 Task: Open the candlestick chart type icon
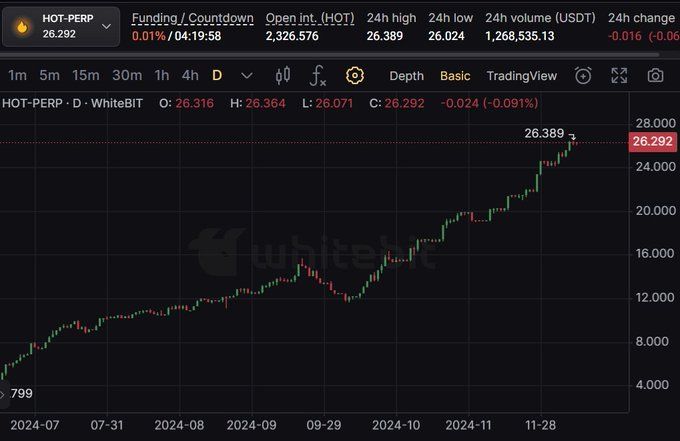[x=283, y=75]
